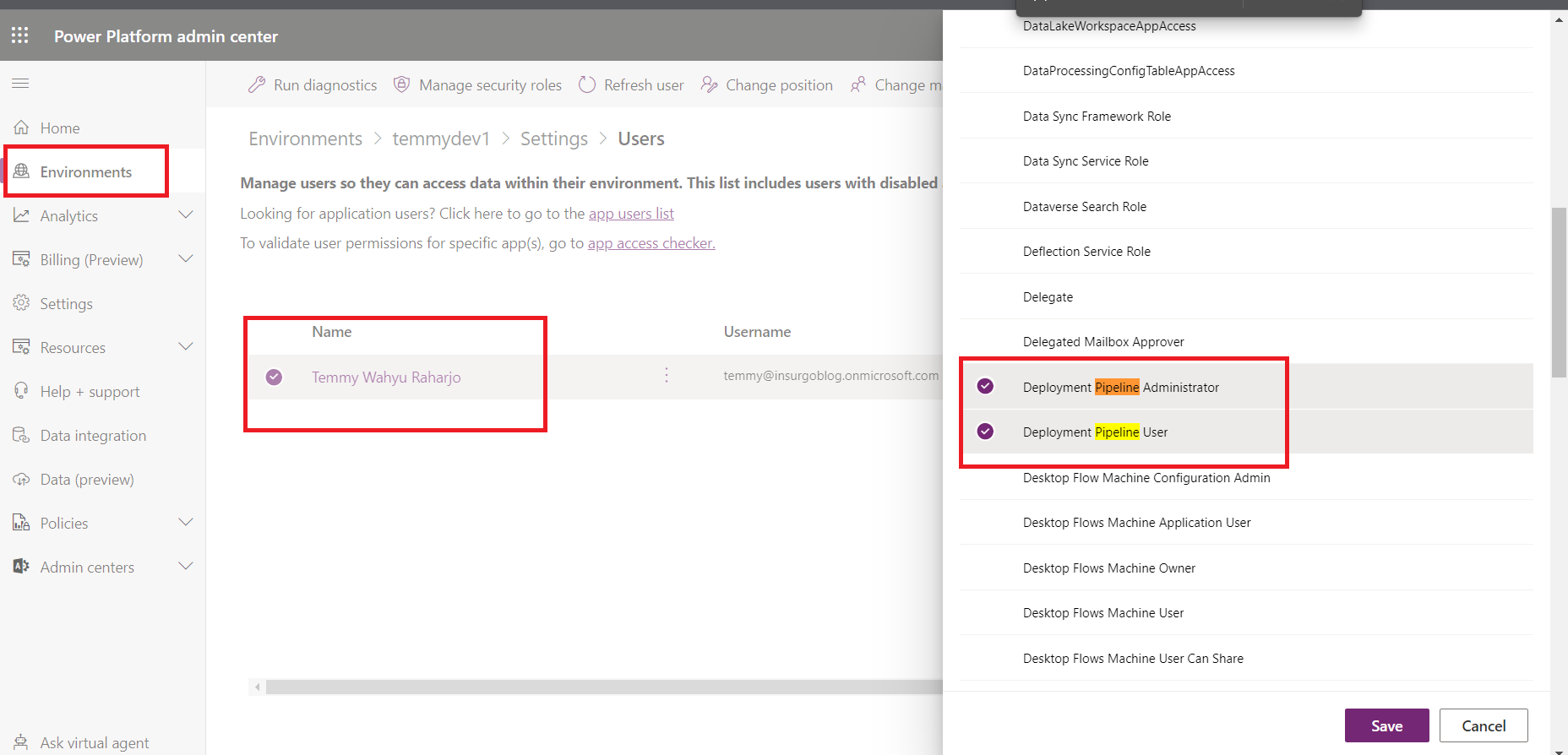This screenshot has height=755, width=1568.
Task: Click the Data integration icon
Action: pos(21,435)
